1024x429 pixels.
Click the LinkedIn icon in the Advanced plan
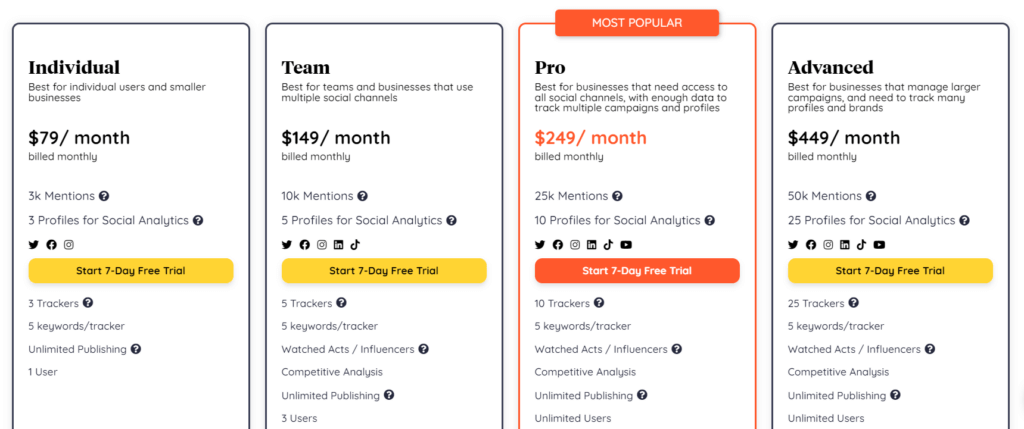[x=844, y=245]
